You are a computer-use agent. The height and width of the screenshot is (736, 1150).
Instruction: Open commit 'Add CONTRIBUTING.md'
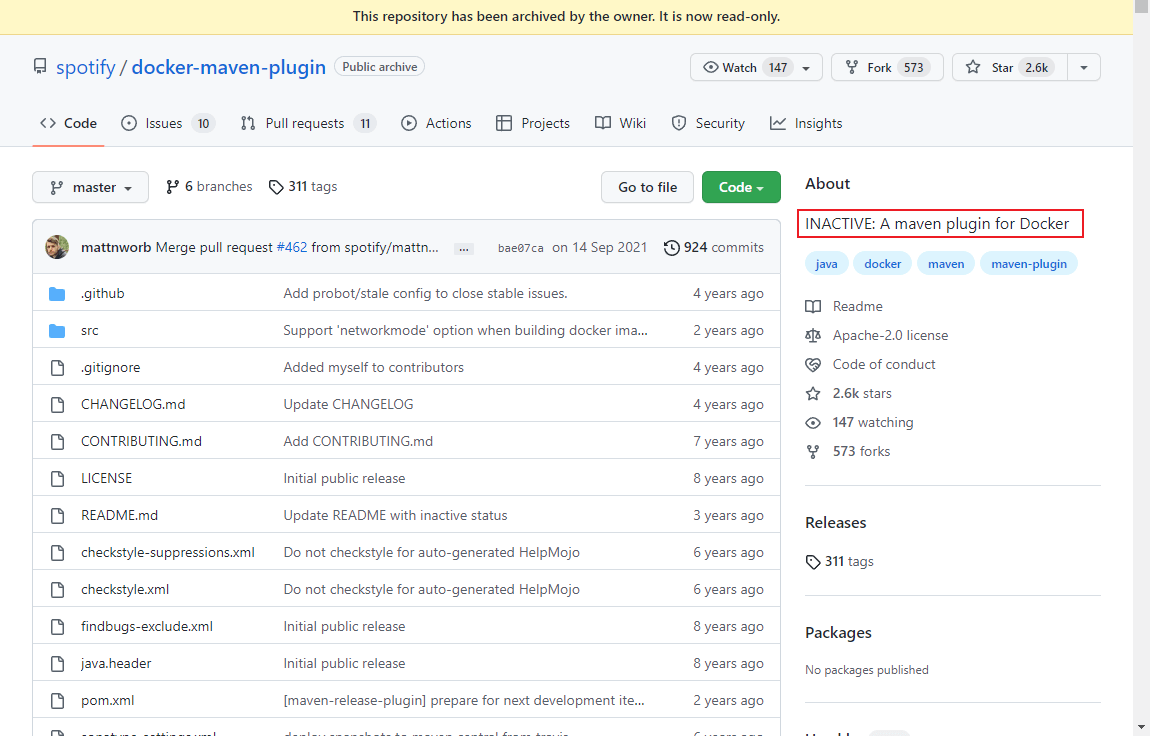coord(359,441)
